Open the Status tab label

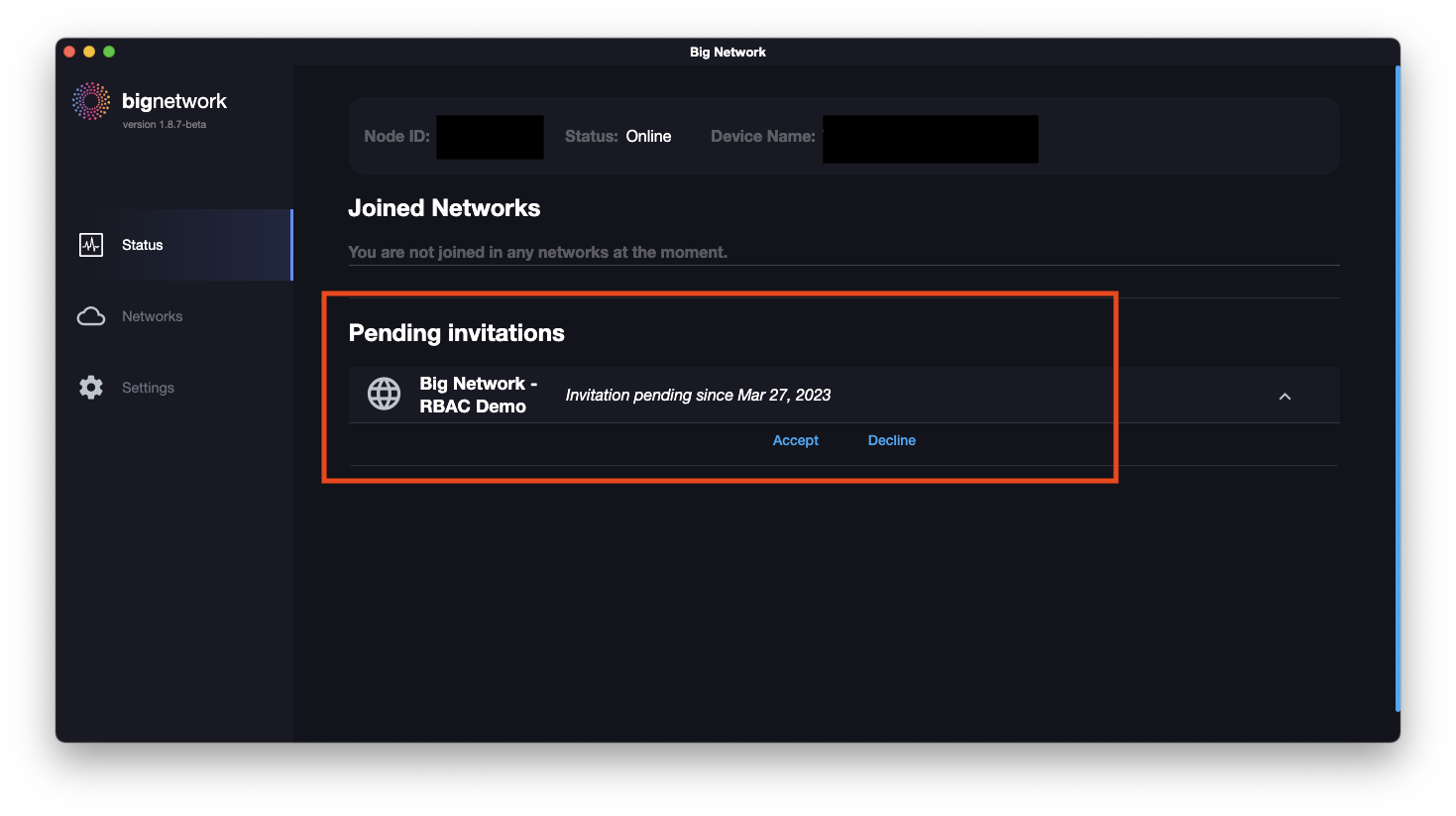point(142,245)
